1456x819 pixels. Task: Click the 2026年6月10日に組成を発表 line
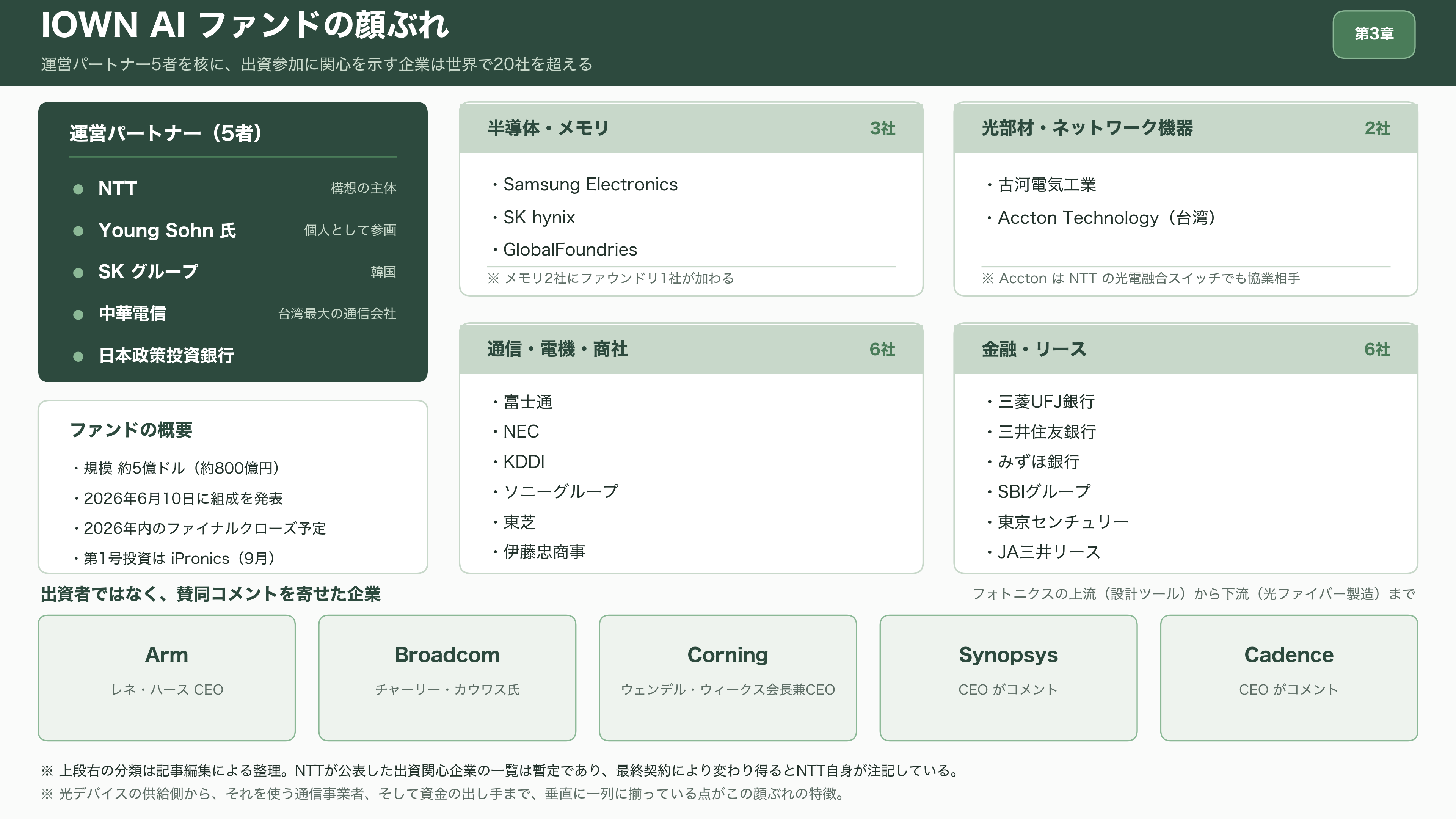(x=177, y=499)
